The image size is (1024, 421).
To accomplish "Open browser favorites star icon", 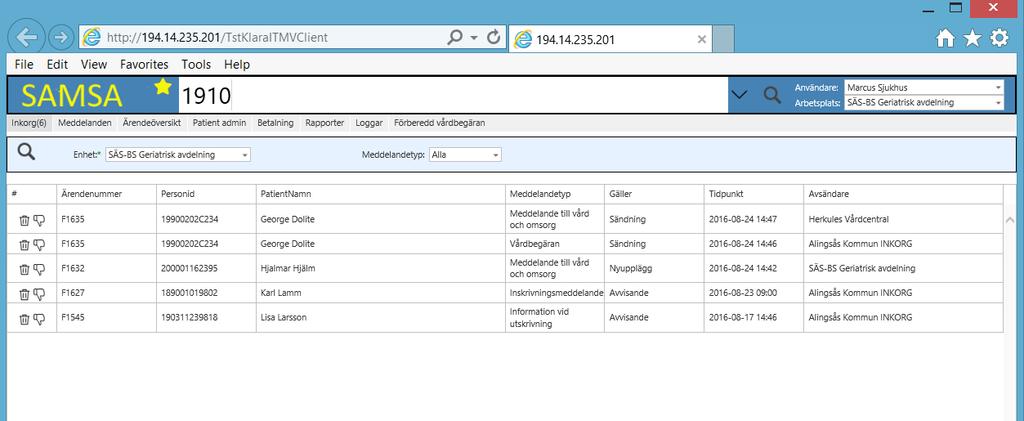I will tap(972, 39).
